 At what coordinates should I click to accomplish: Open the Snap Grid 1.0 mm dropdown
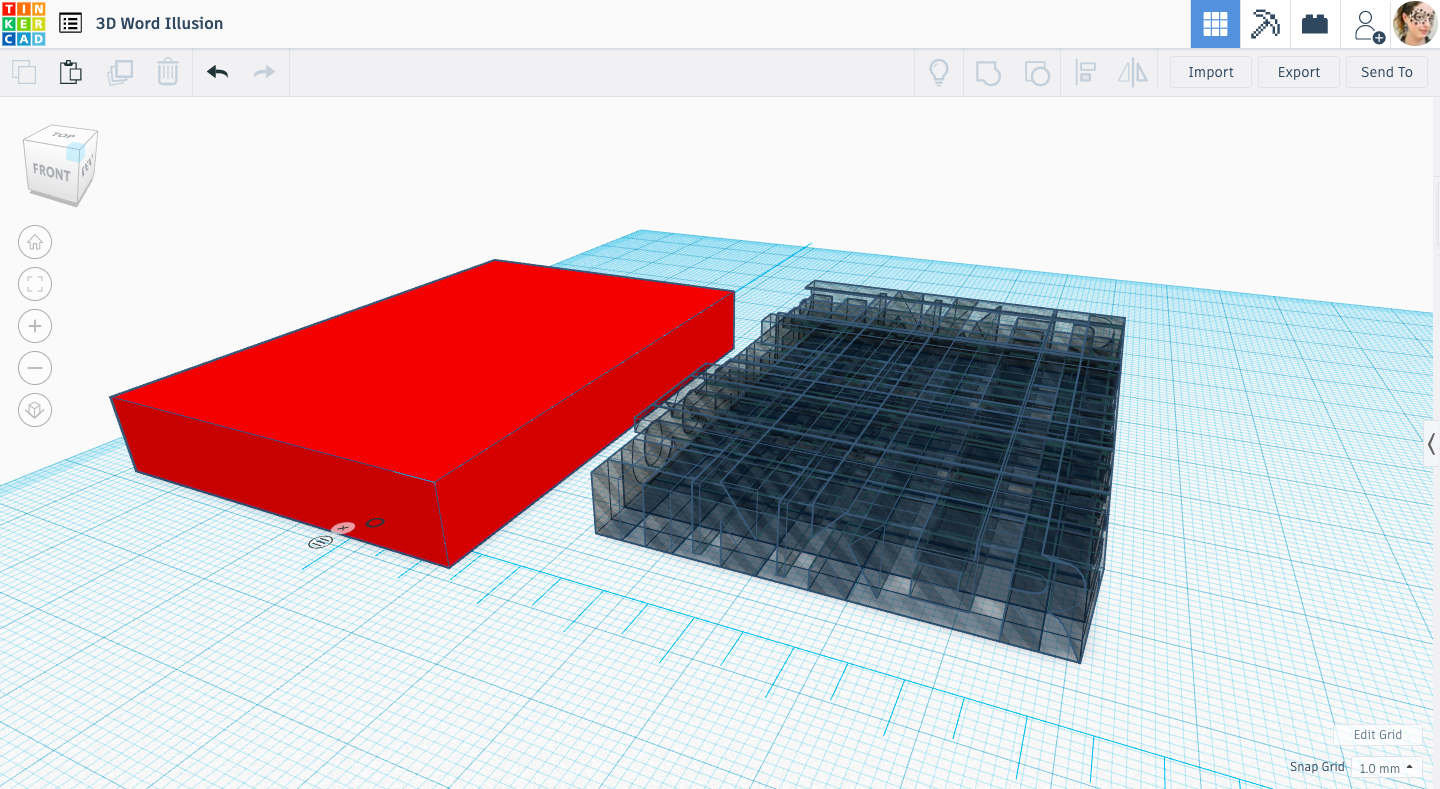pyautogui.click(x=1386, y=768)
